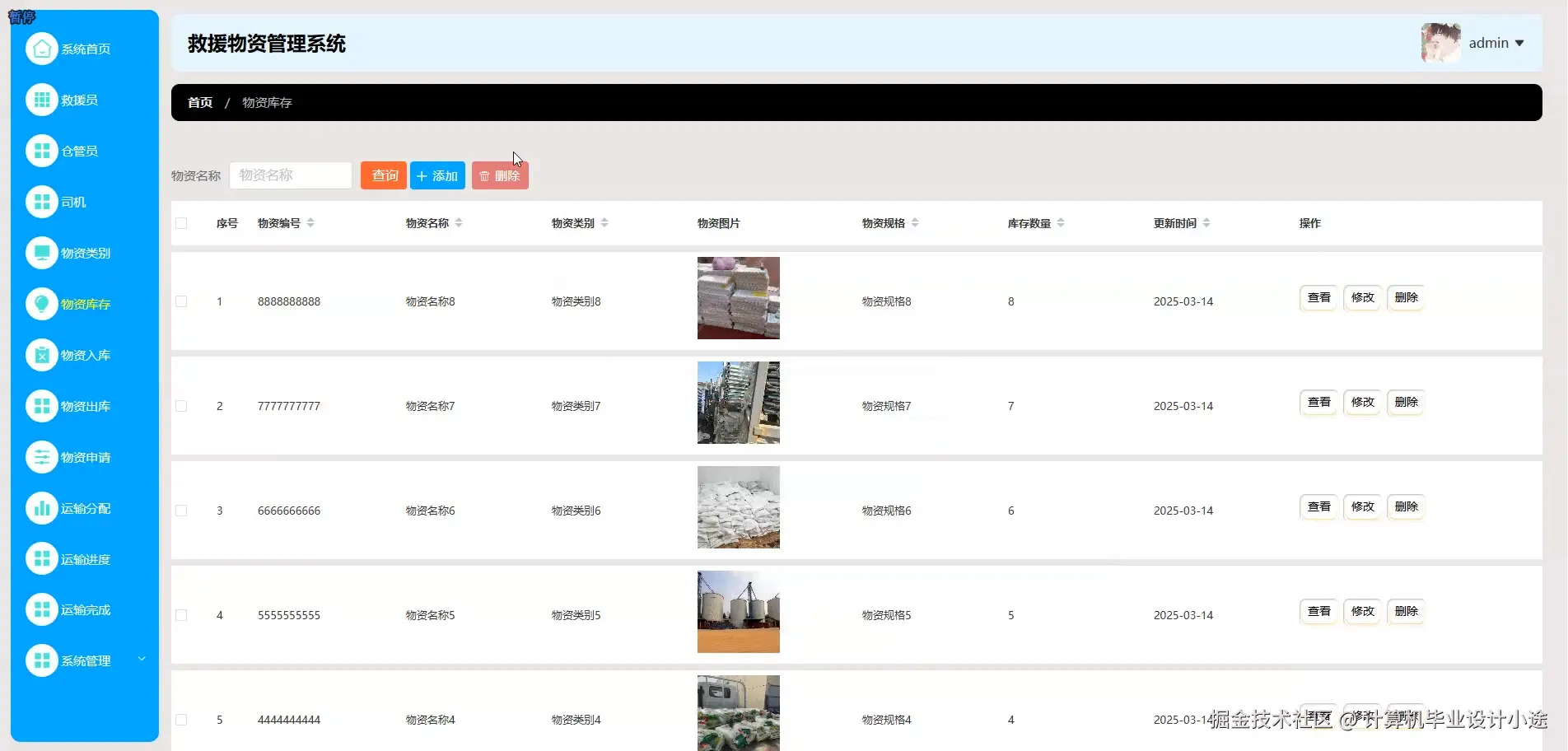Click the 物资库存 lightbulb icon
This screenshot has height=751, width=1568.
[x=42, y=304]
